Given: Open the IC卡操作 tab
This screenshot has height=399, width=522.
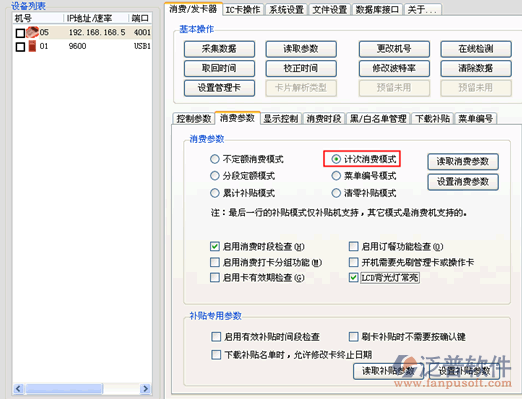Looking at the screenshot, I should [243, 10].
